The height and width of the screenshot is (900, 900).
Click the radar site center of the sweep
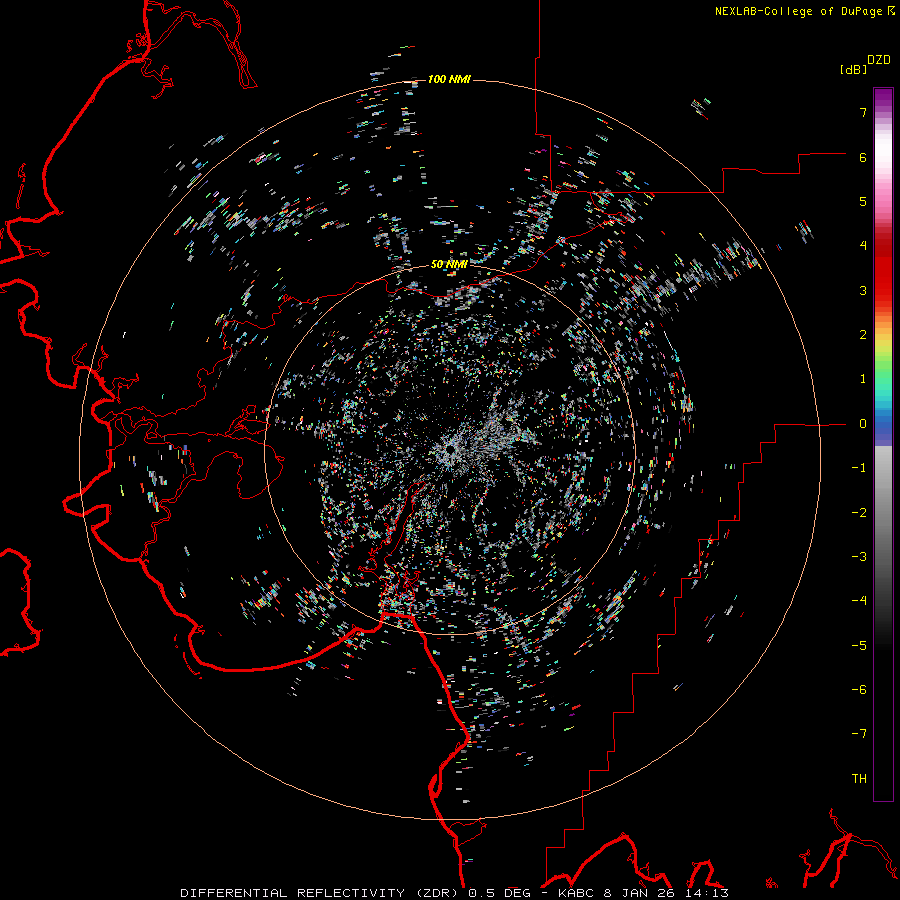point(451,449)
